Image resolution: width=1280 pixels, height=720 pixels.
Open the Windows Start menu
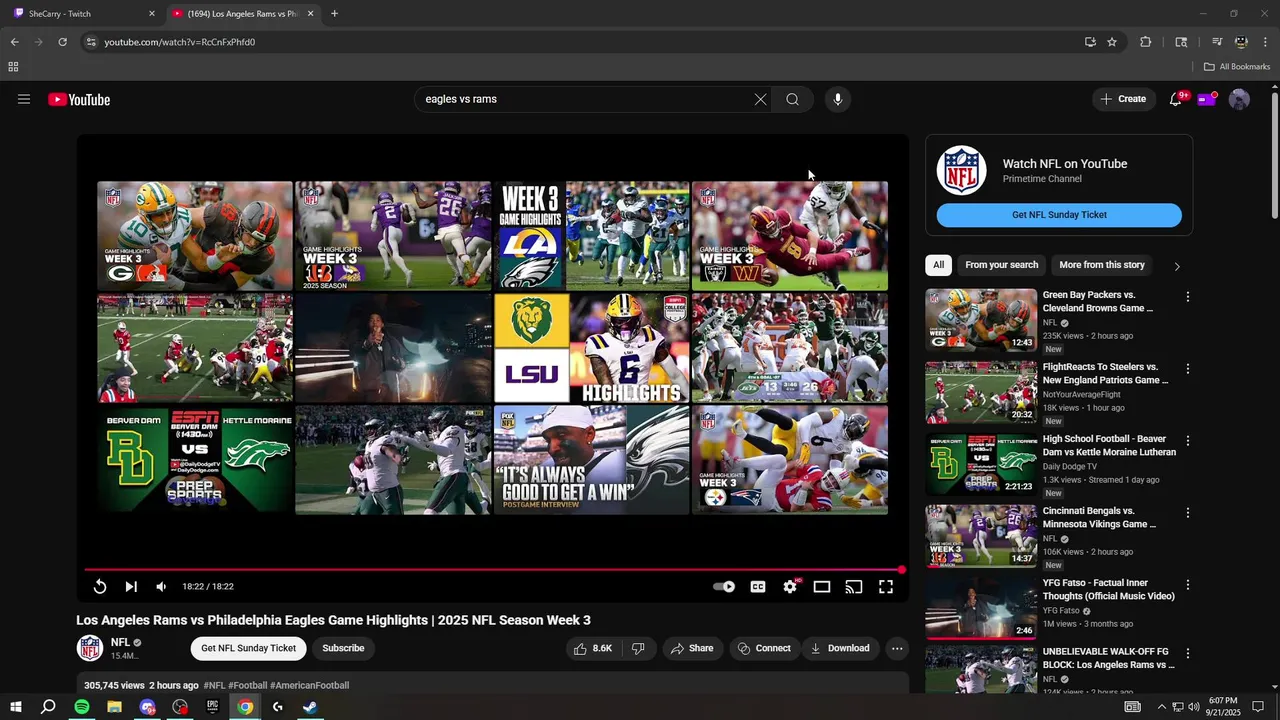16,707
